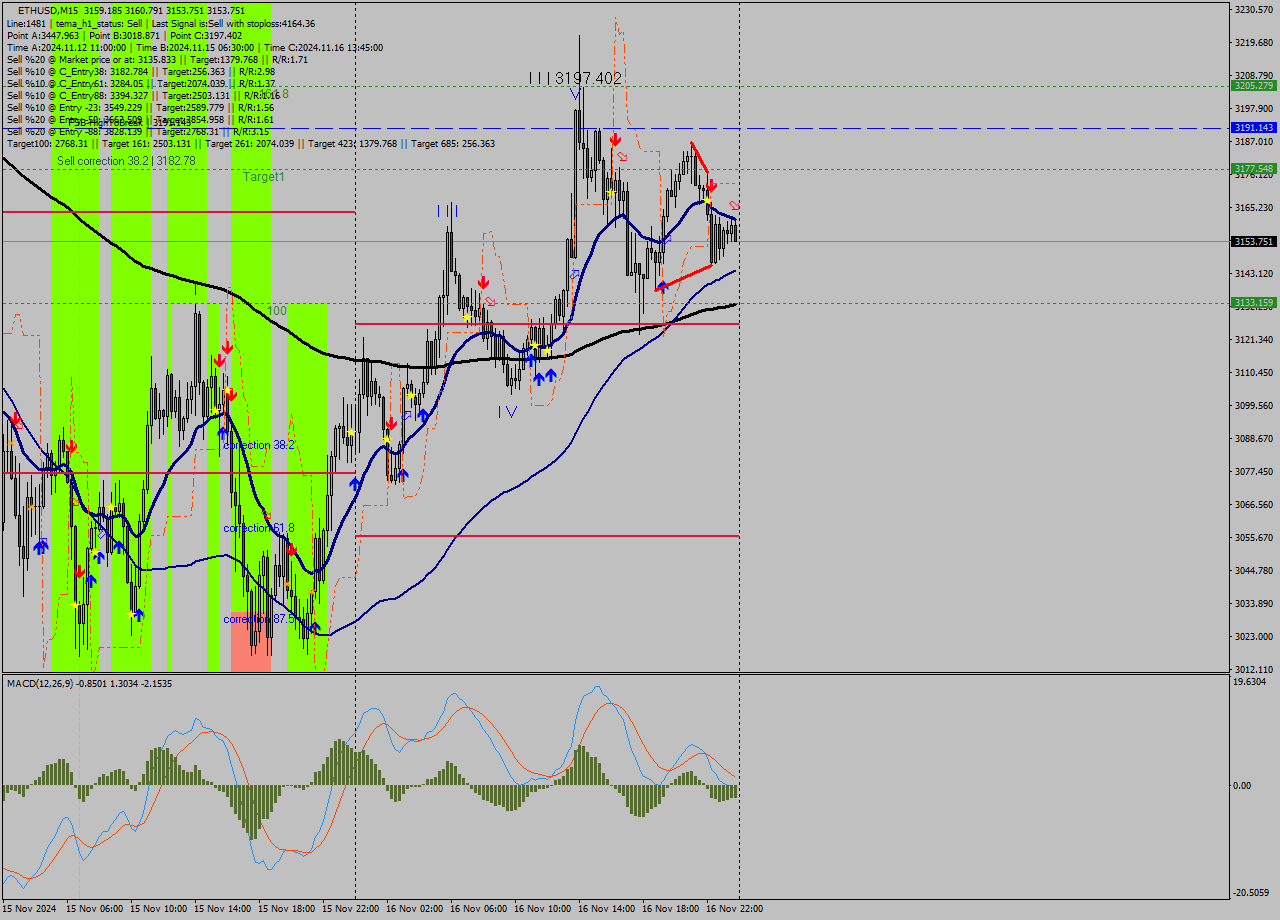Click the green 3133.159 price tag

(x=1253, y=303)
